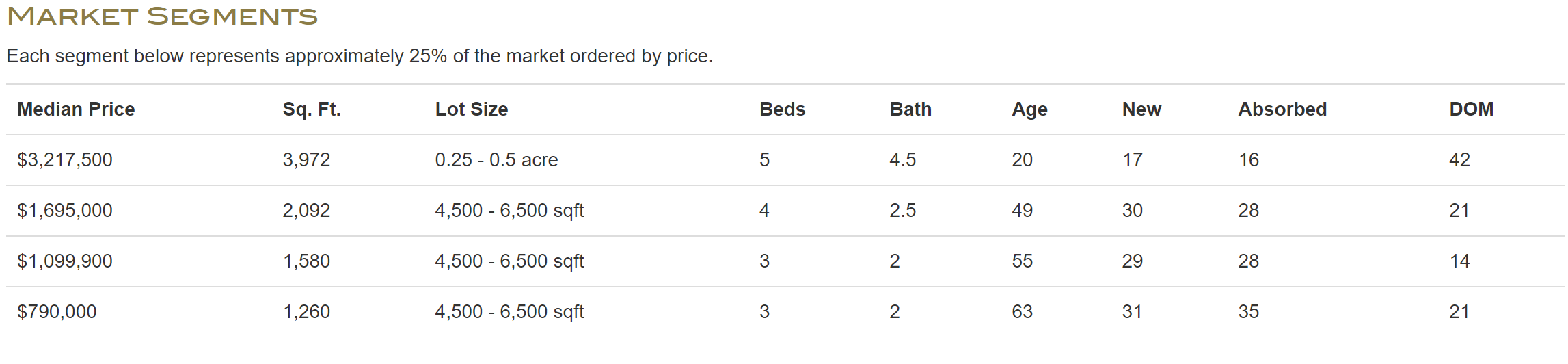Click the Age column header
The image size is (1568, 364).
1029,109
